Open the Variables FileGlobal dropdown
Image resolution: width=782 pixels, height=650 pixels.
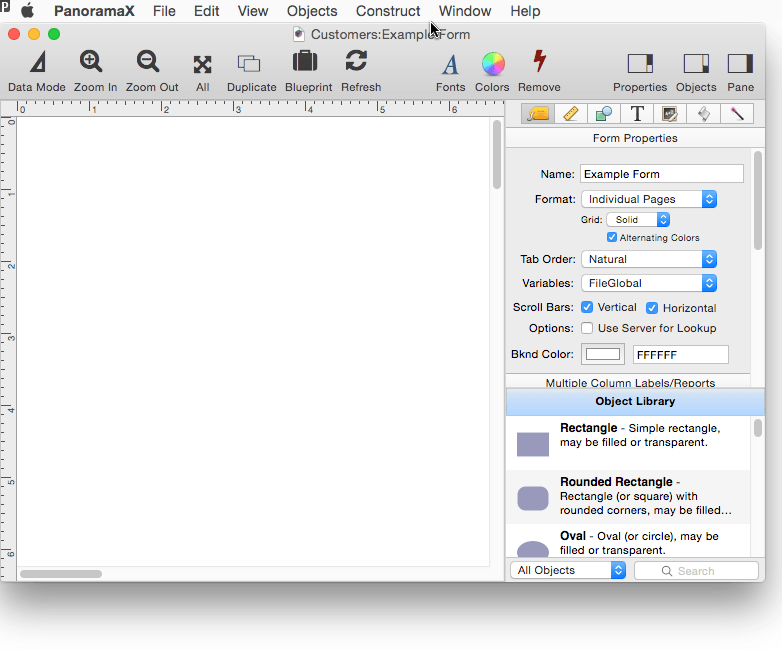tap(649, 283)
